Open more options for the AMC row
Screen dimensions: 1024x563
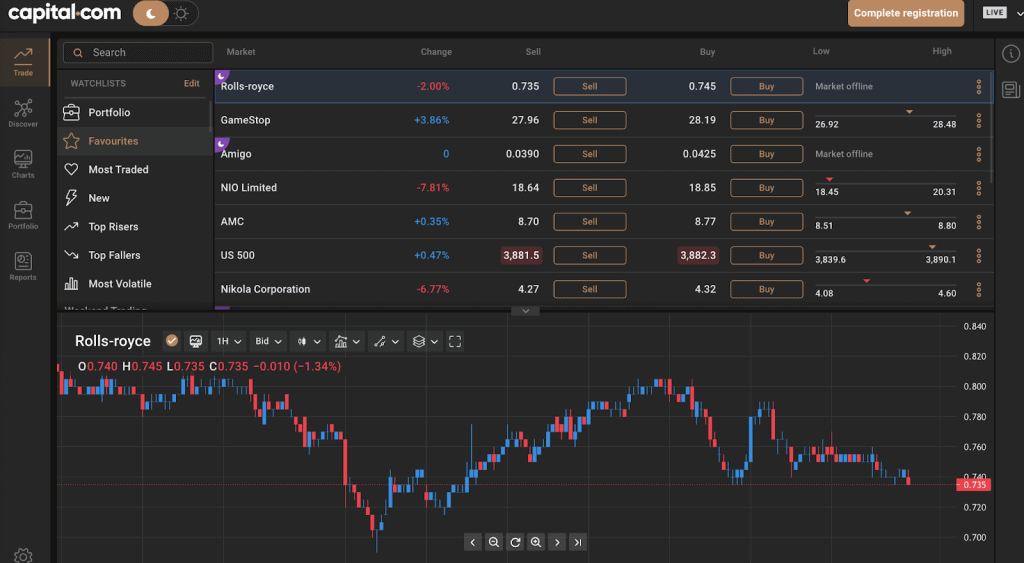978,222
